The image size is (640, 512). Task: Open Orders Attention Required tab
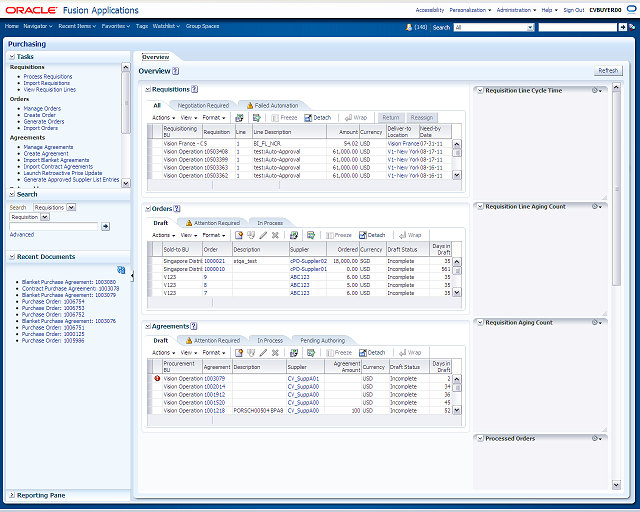pyautogui.click(x=213, y=223)
